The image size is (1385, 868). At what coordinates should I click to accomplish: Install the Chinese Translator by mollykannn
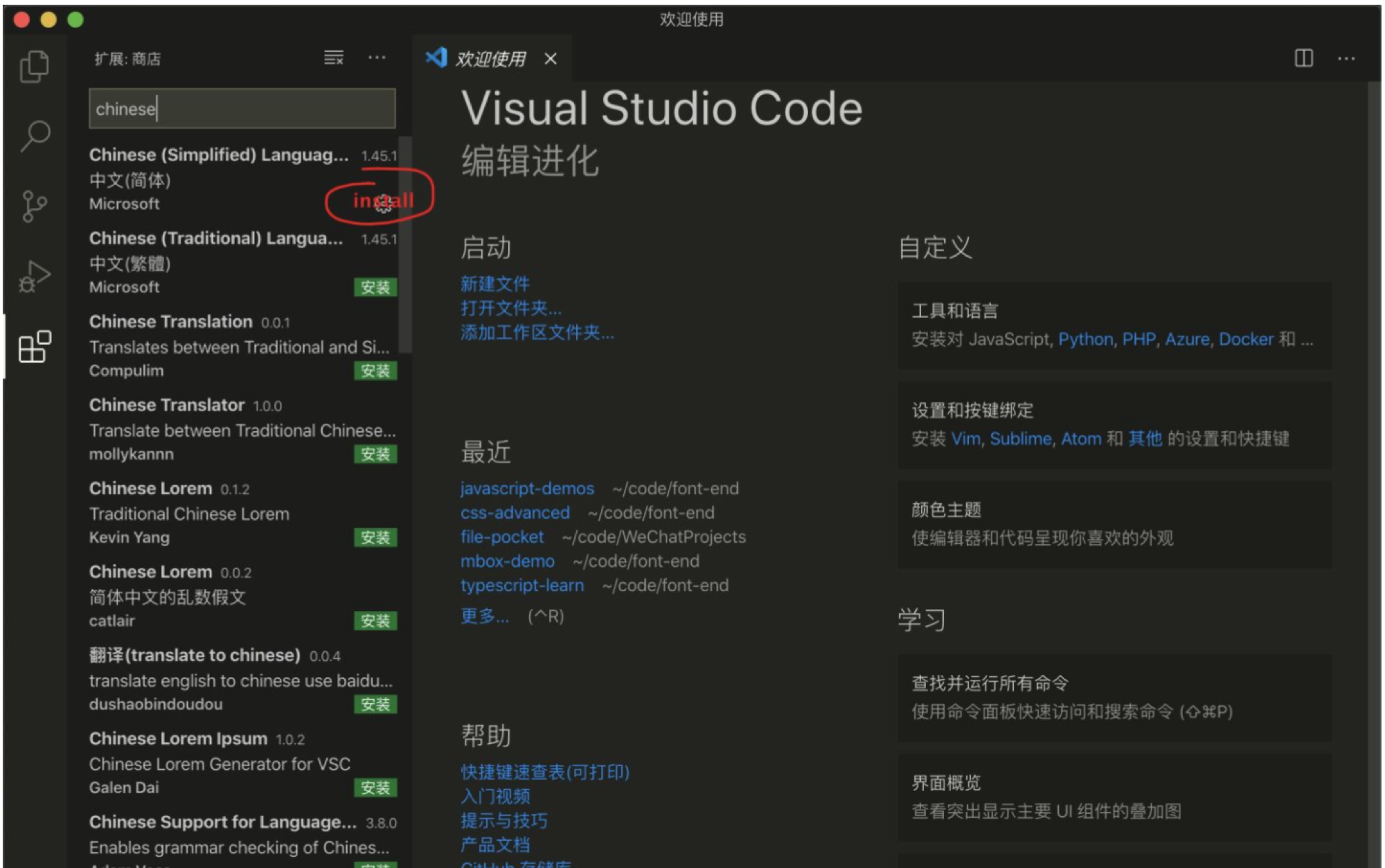(x=375, y=454)
